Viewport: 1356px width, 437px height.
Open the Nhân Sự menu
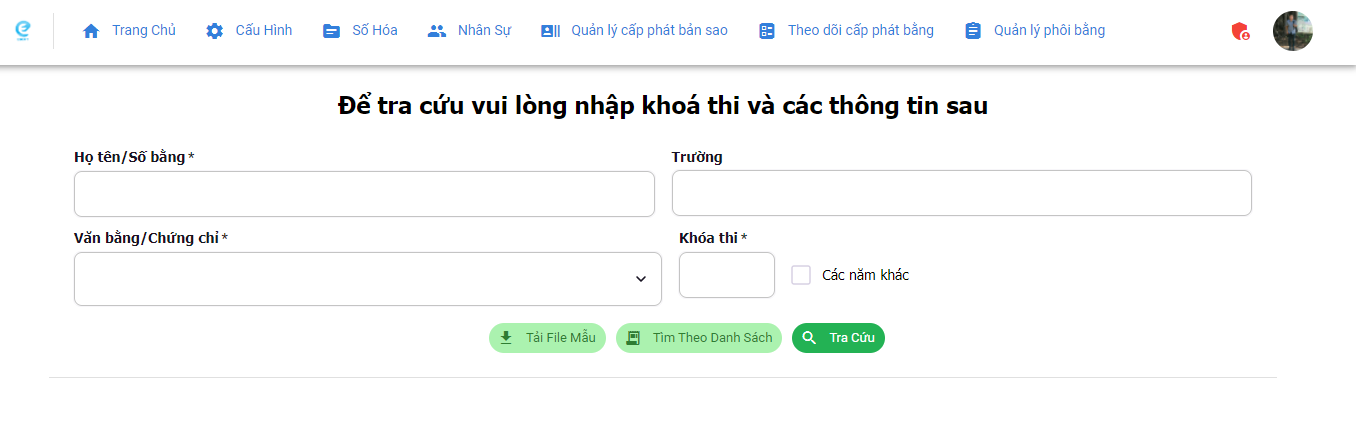click(x=484, y=30)
